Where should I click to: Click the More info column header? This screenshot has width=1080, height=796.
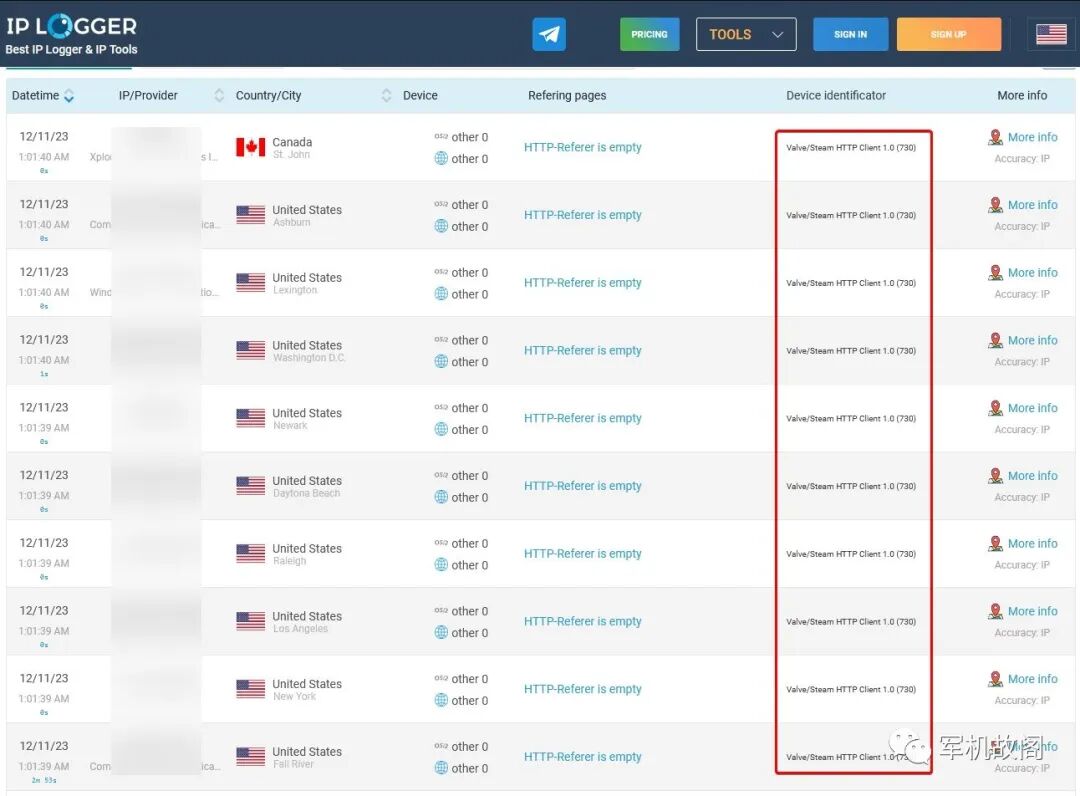tap(1022, 96)
